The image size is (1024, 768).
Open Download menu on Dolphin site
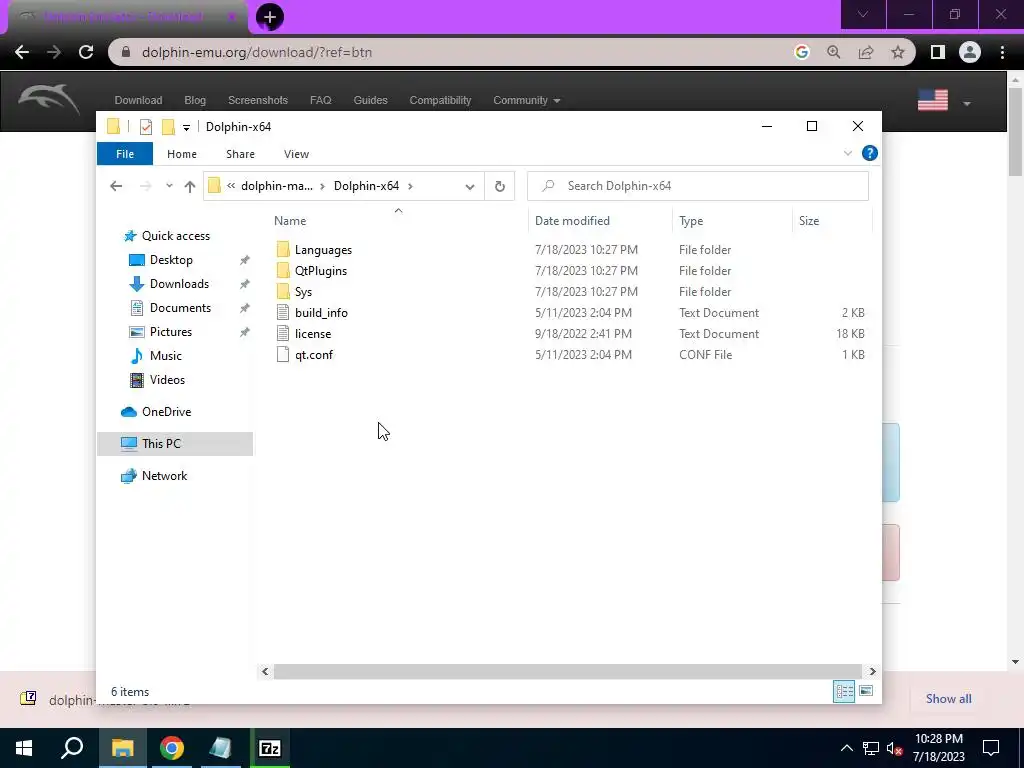click(138, 101)
